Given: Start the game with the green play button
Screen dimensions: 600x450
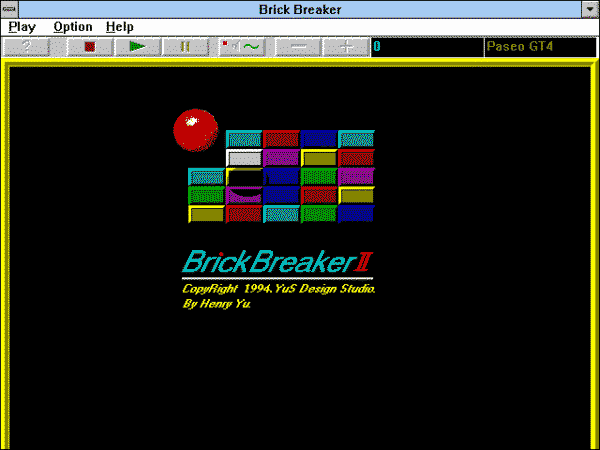Looking at the screenshot, I should tap(137, 46).
